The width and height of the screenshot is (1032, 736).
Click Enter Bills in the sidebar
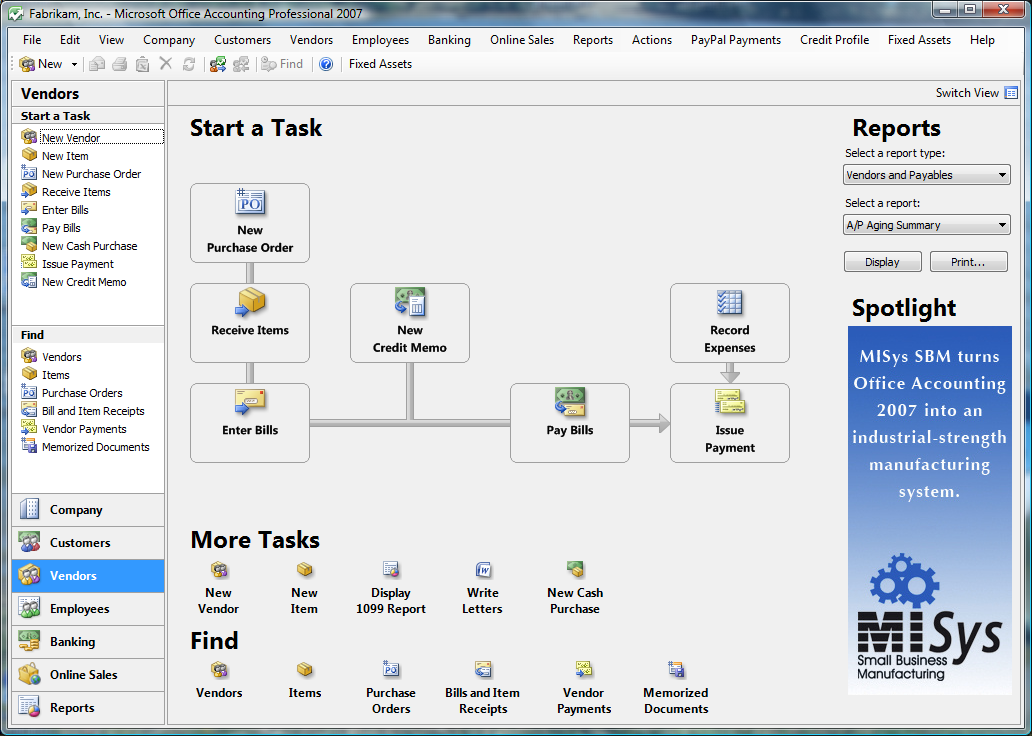(65, 210)
